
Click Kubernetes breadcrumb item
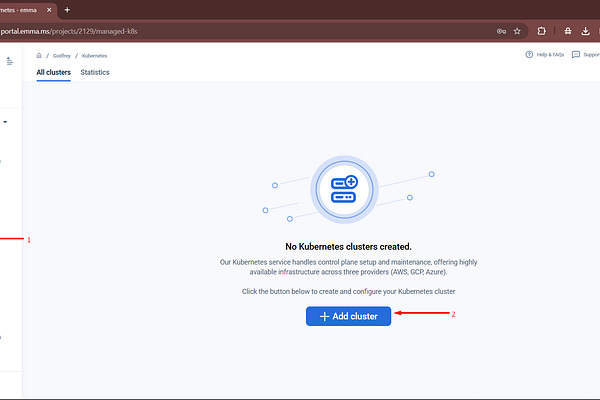(x=95, y=56)
